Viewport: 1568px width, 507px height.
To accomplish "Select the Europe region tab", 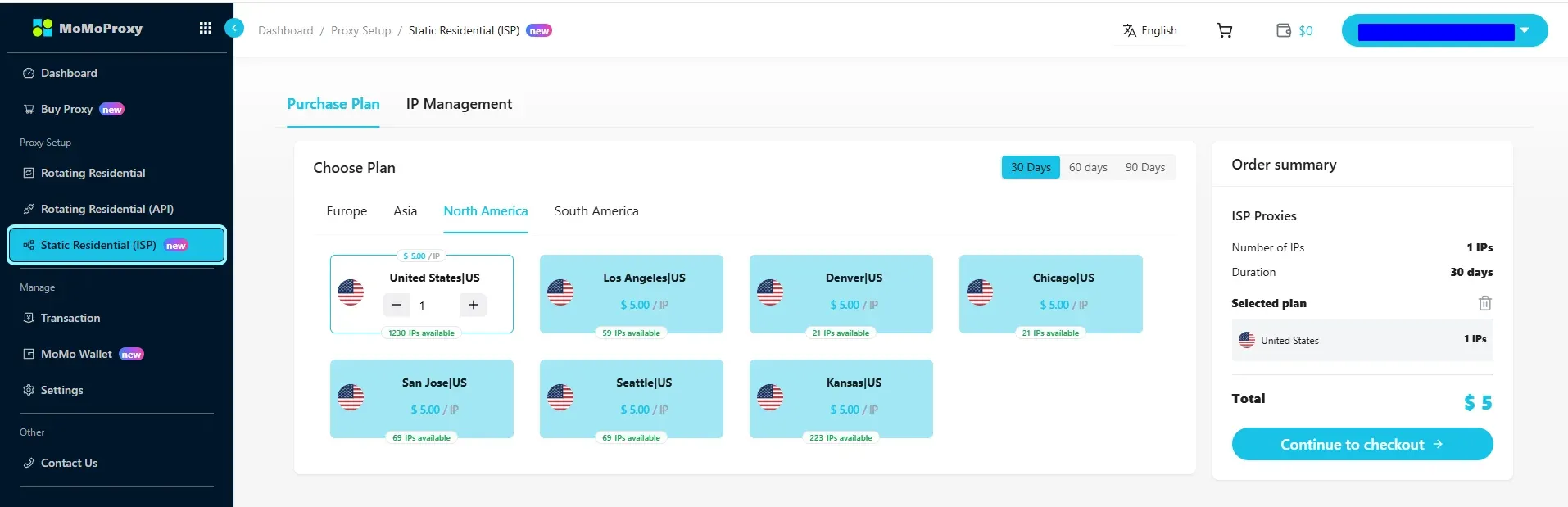I will (347, 210).
